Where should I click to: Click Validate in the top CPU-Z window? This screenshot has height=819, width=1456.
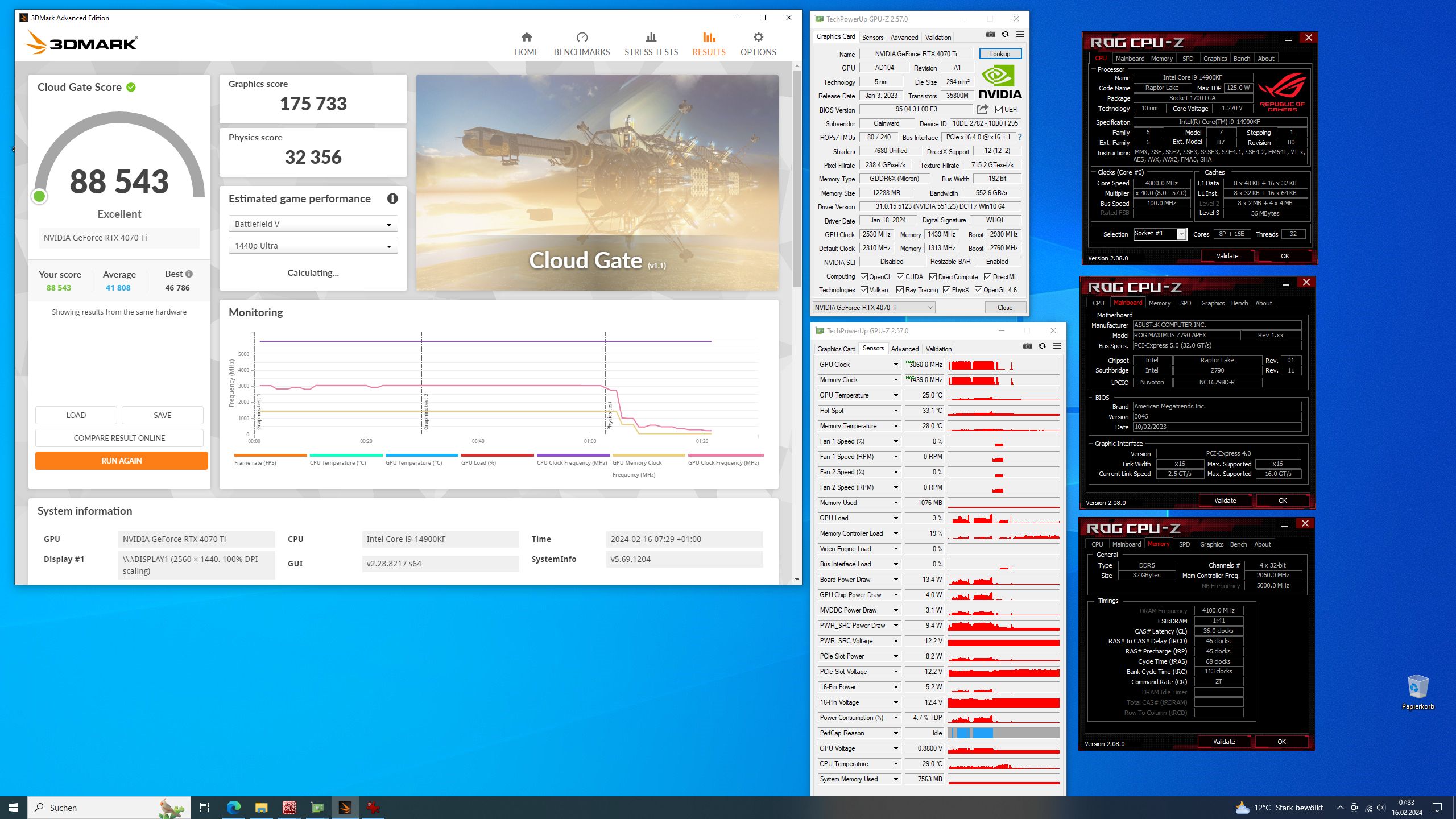click(x=1227, y=256)
